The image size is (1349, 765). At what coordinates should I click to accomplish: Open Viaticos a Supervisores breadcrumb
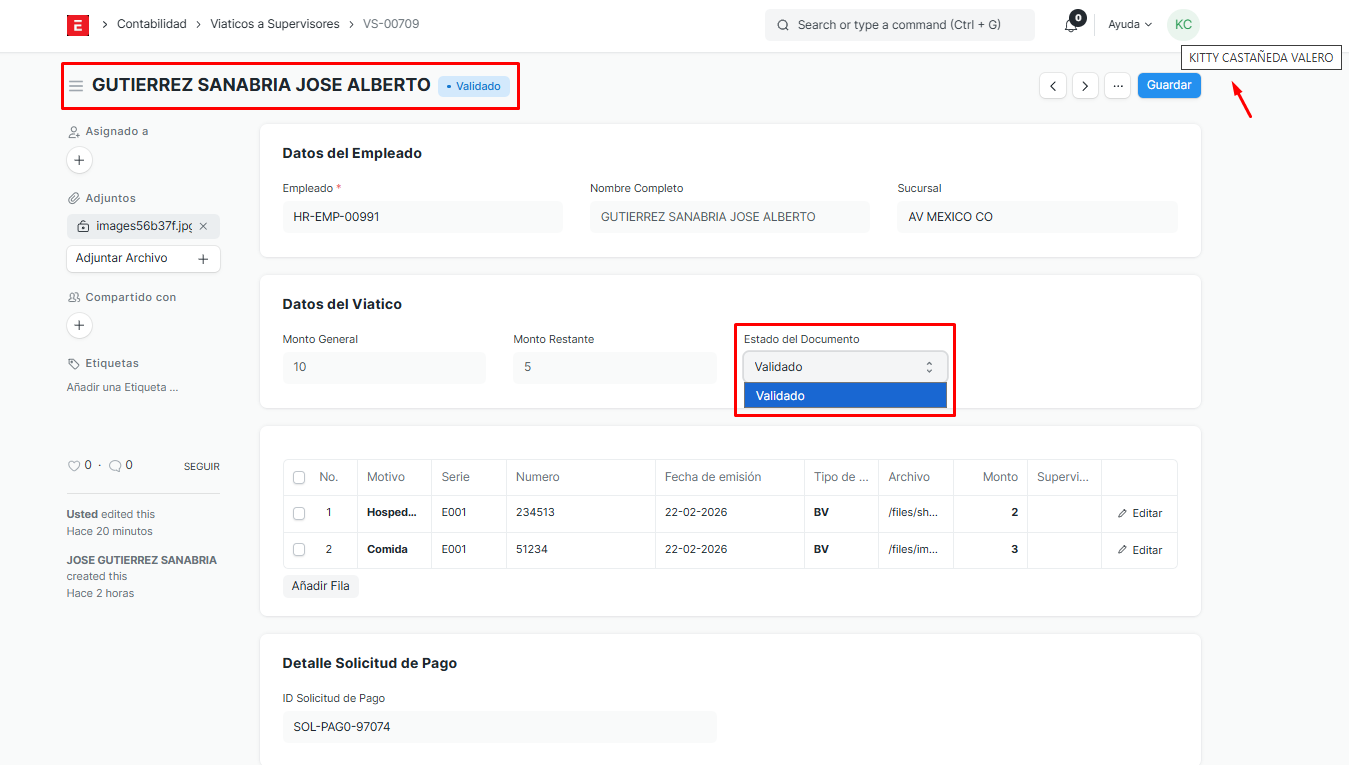tap(274, 24)
